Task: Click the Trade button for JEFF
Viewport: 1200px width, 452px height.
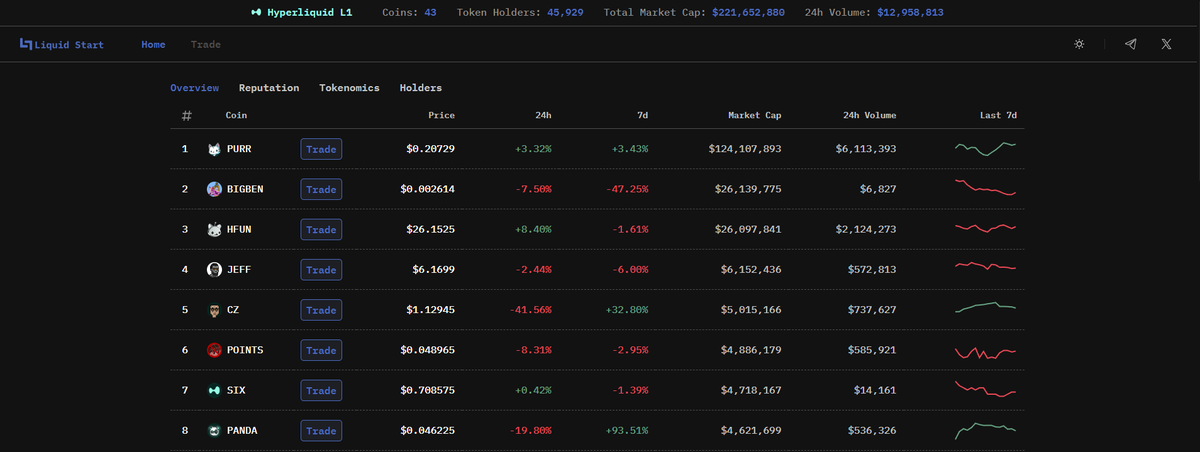Action: coord(321,270)
